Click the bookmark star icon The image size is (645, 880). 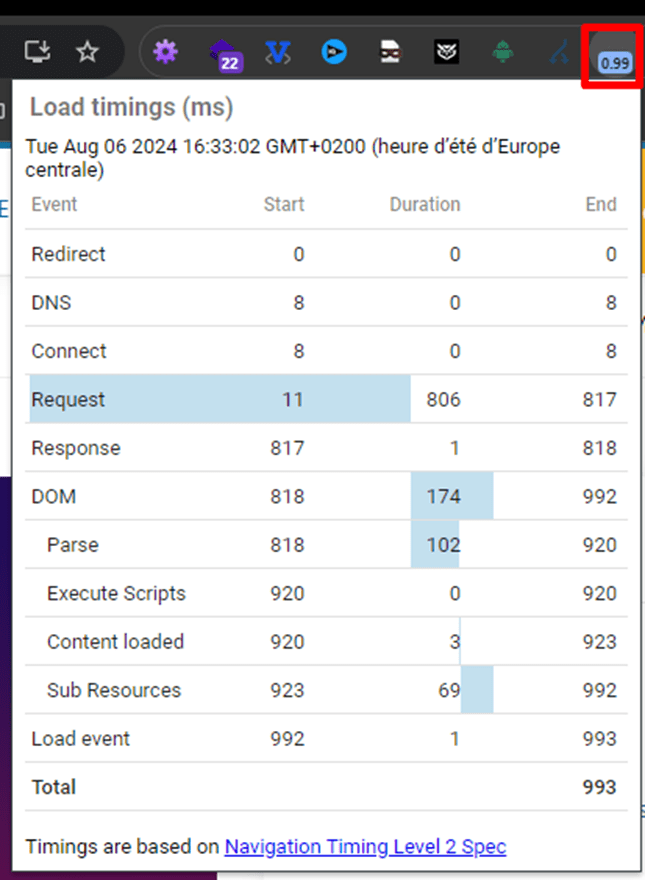click(88, 51)
